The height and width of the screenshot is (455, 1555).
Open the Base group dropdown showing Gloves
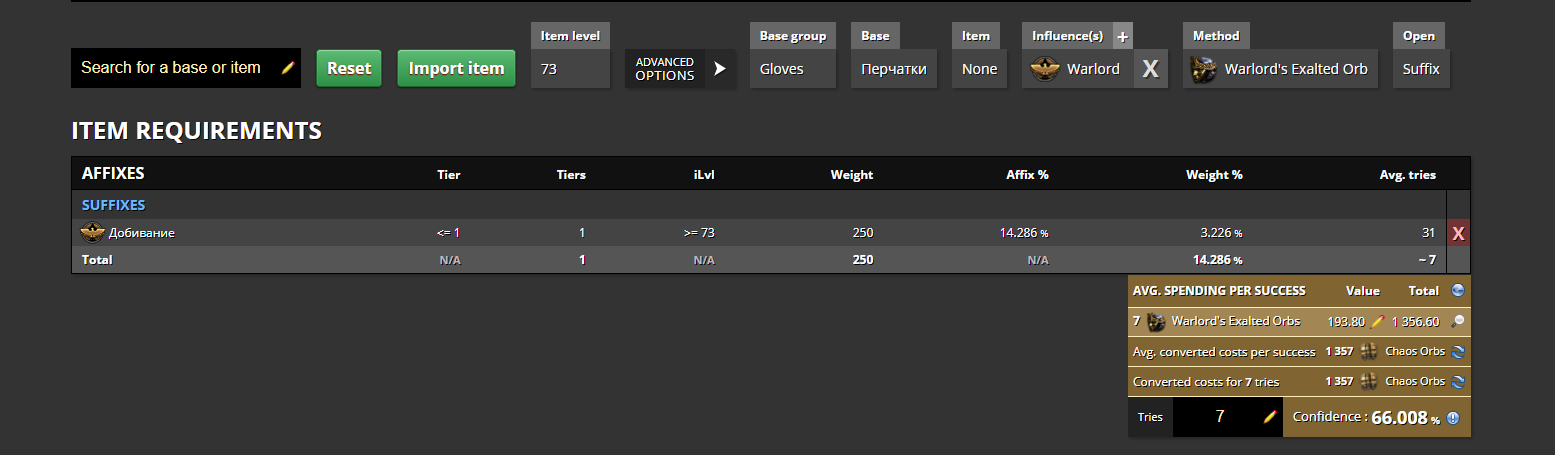coord(792,69)
